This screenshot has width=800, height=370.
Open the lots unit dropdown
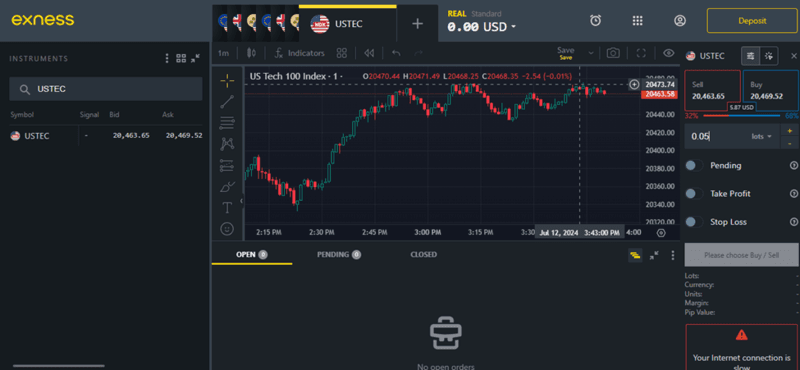point(761,136)
